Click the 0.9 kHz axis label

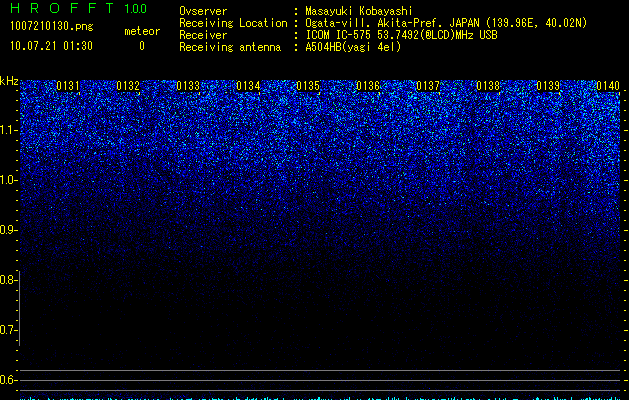point(9,230)
